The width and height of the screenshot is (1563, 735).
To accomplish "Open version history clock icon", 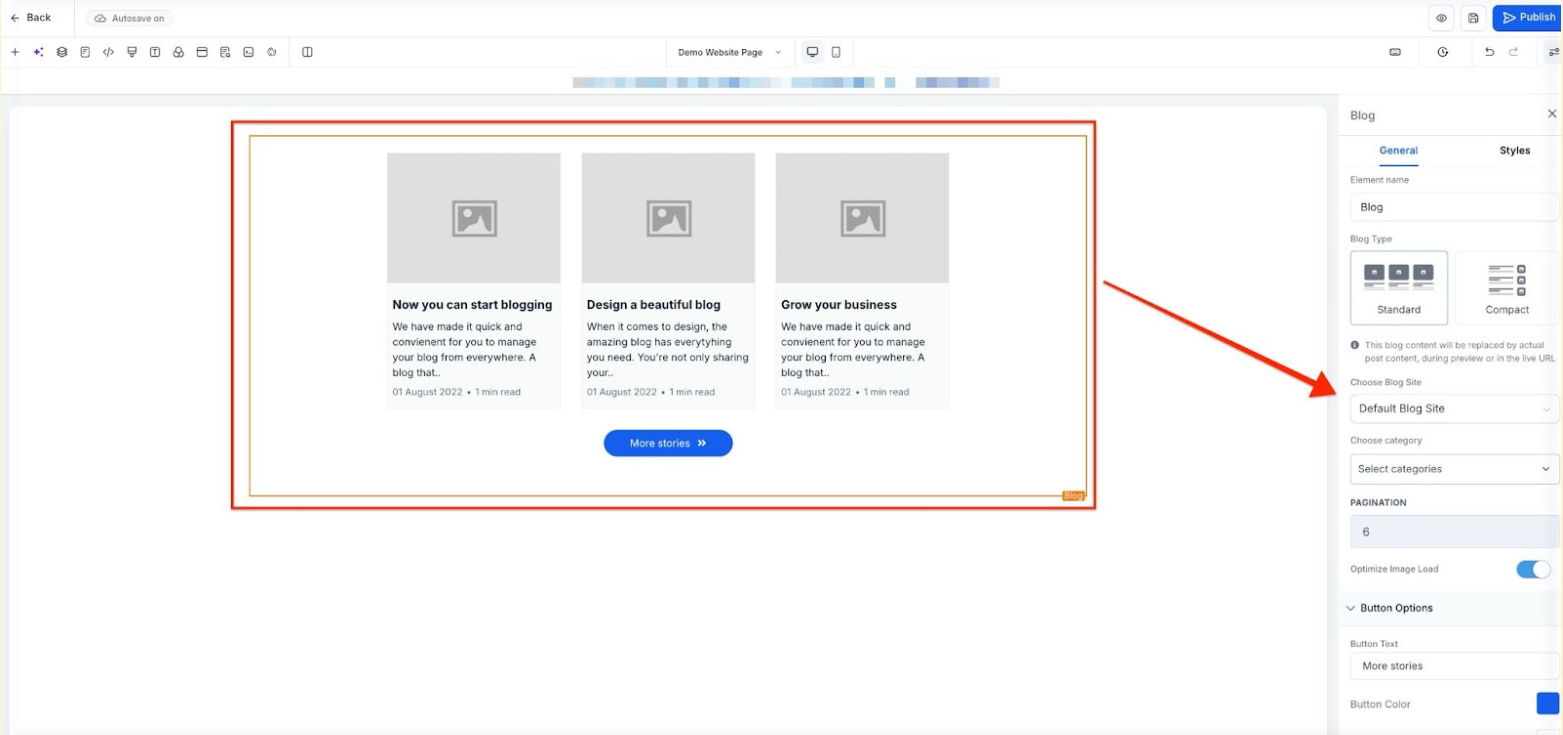I will click(1442, 52).
